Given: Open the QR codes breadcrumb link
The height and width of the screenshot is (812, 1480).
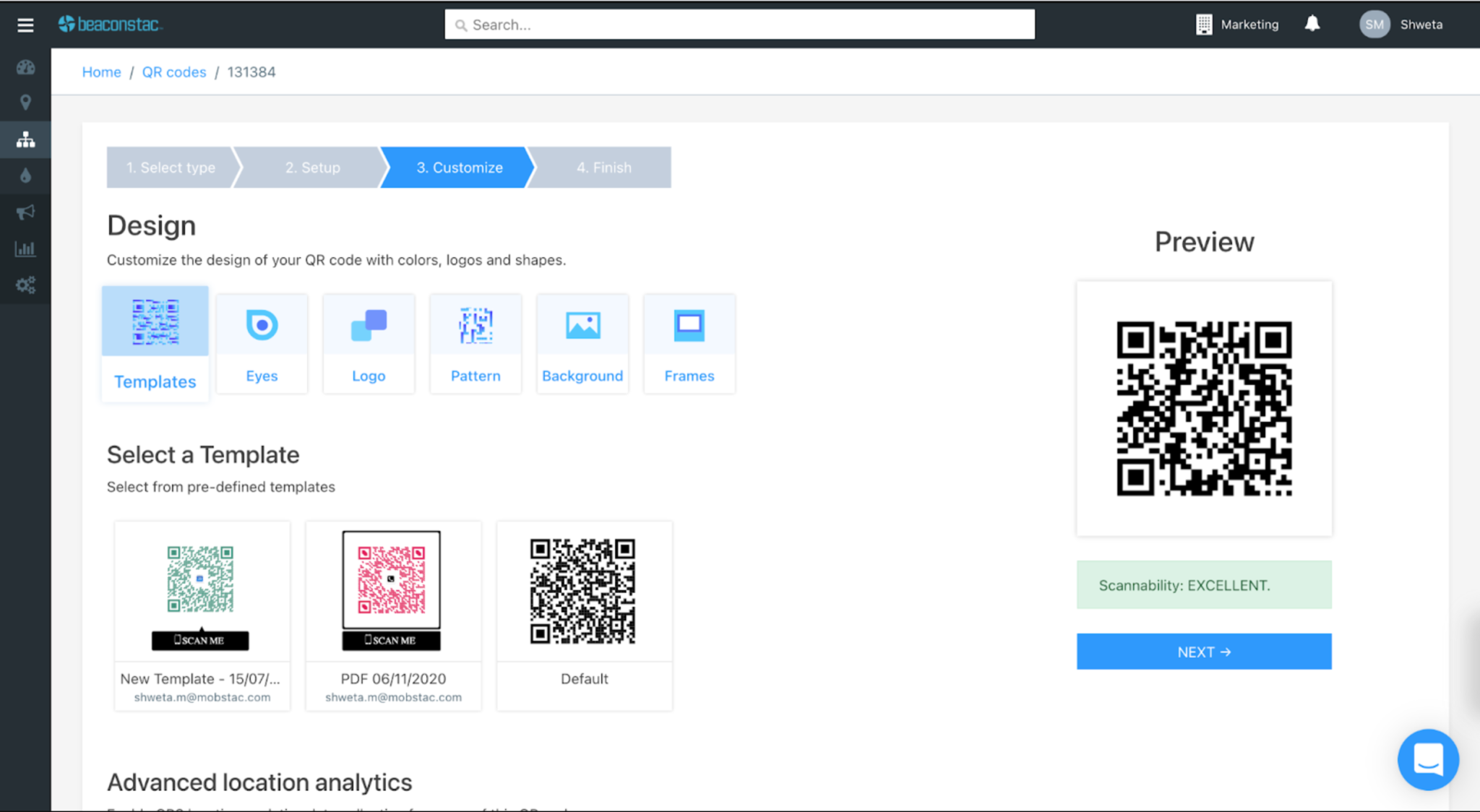Looking at the screenshot, I should tap(174, 72).
